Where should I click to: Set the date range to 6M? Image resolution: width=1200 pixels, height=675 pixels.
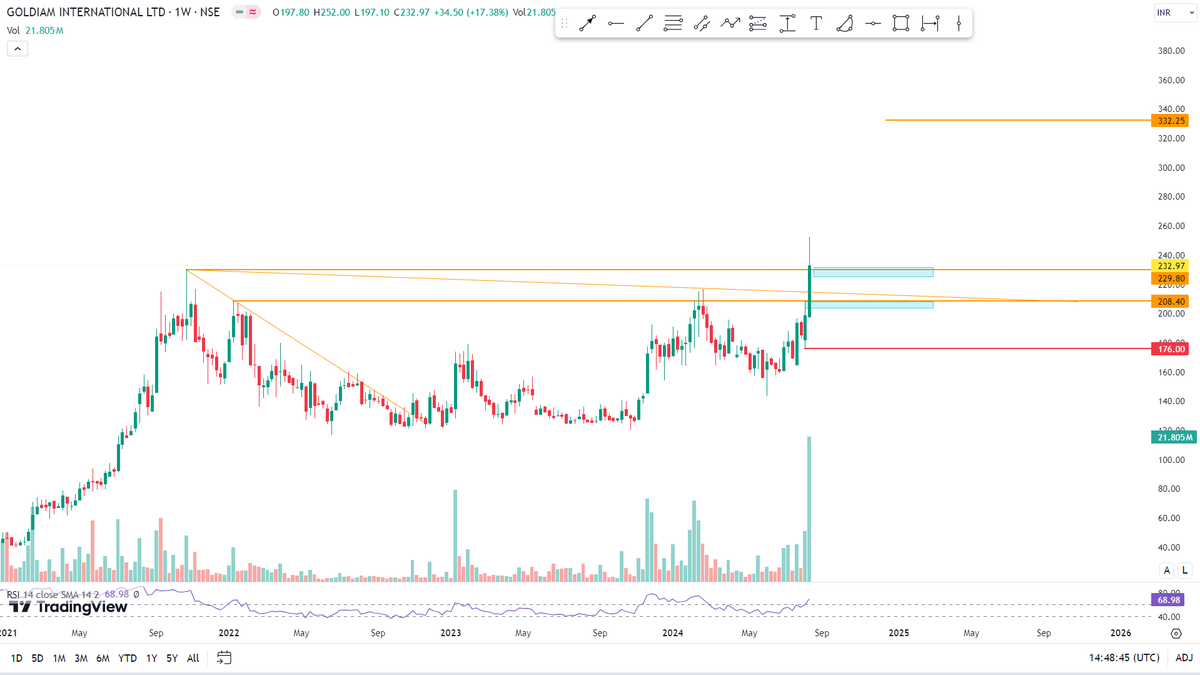tap(103, 658)
